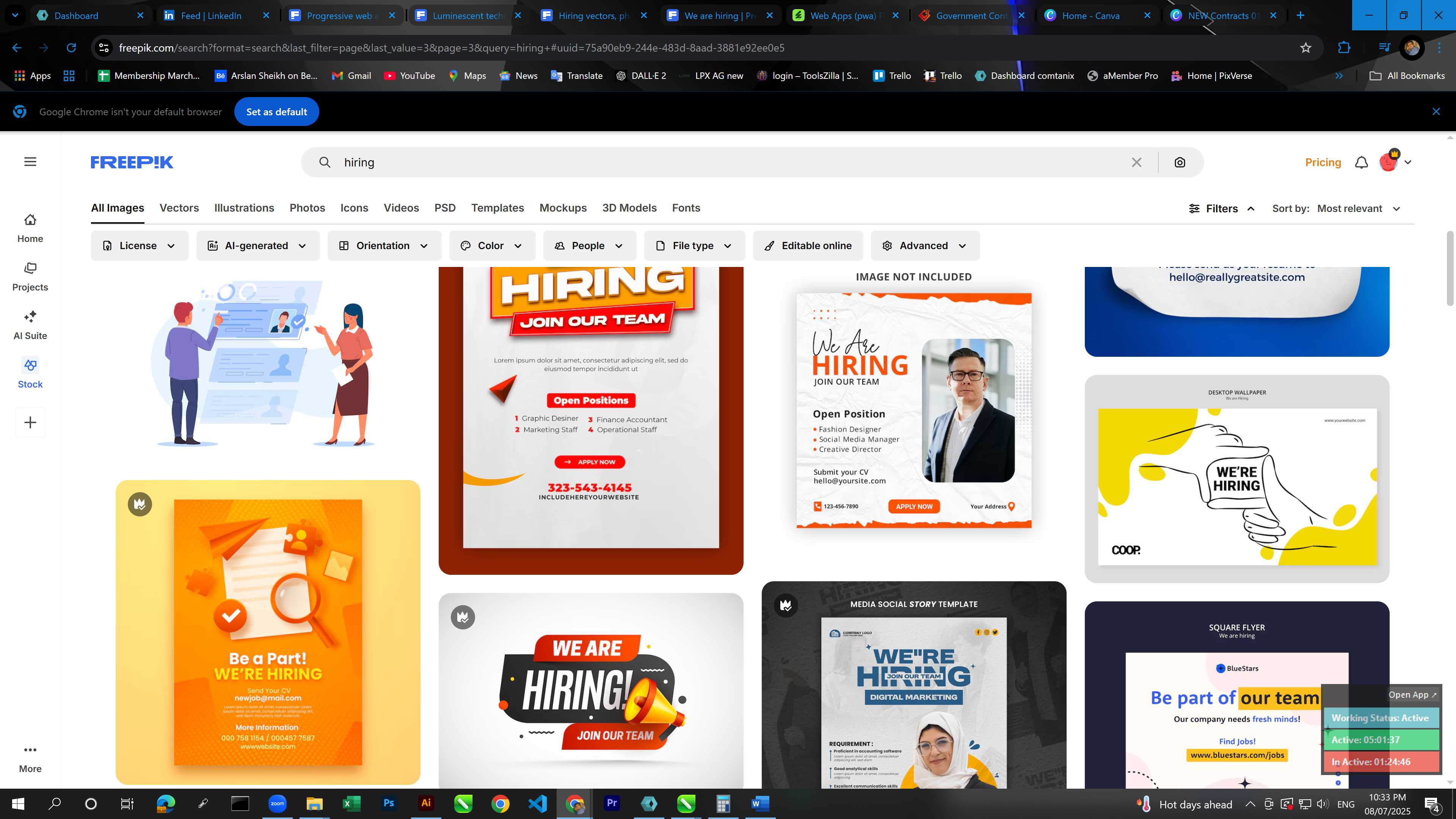Toggle the Editable online filter

808,246
